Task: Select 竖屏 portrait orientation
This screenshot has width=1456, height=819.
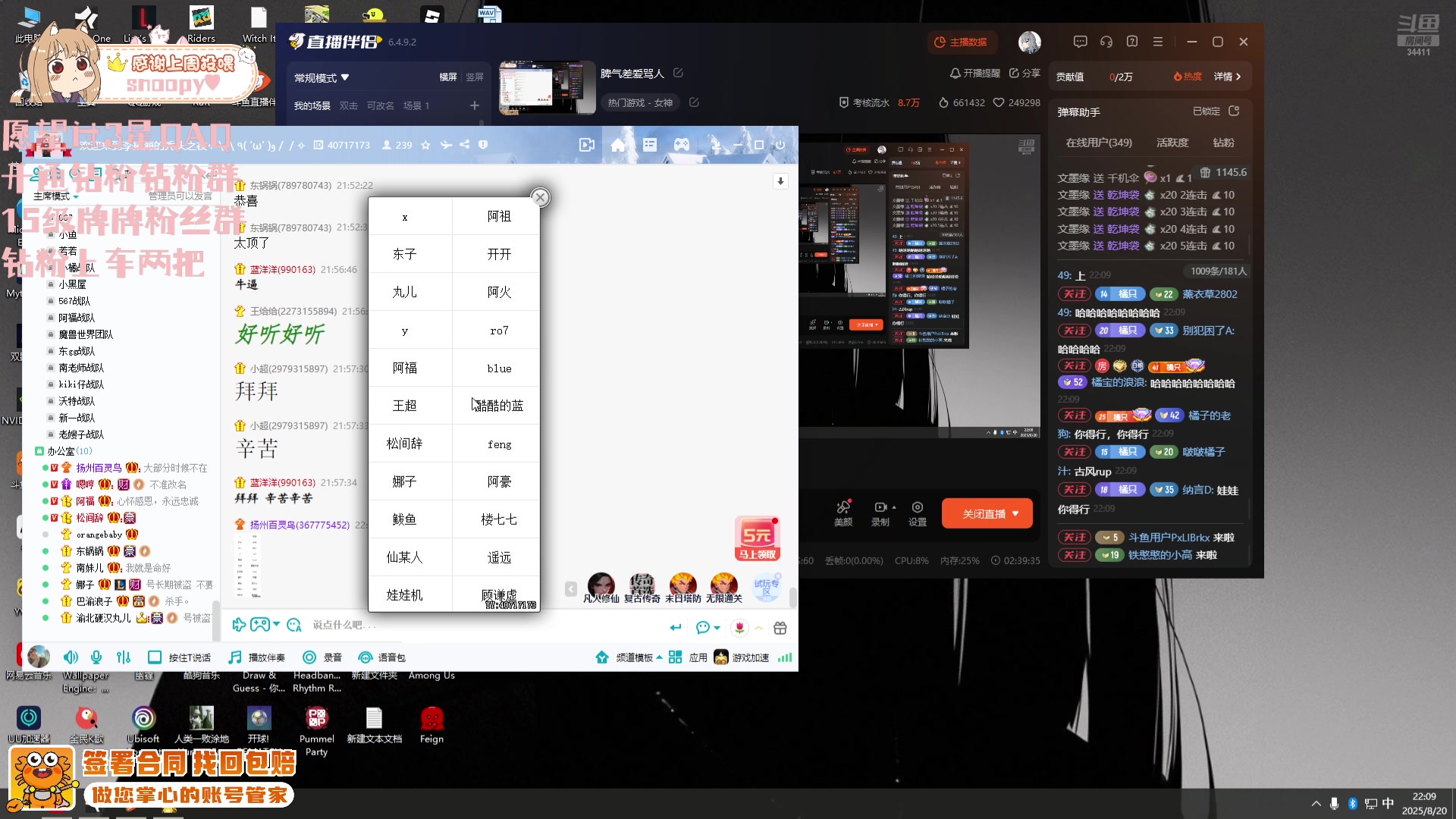Action: [x=475, y=77]
